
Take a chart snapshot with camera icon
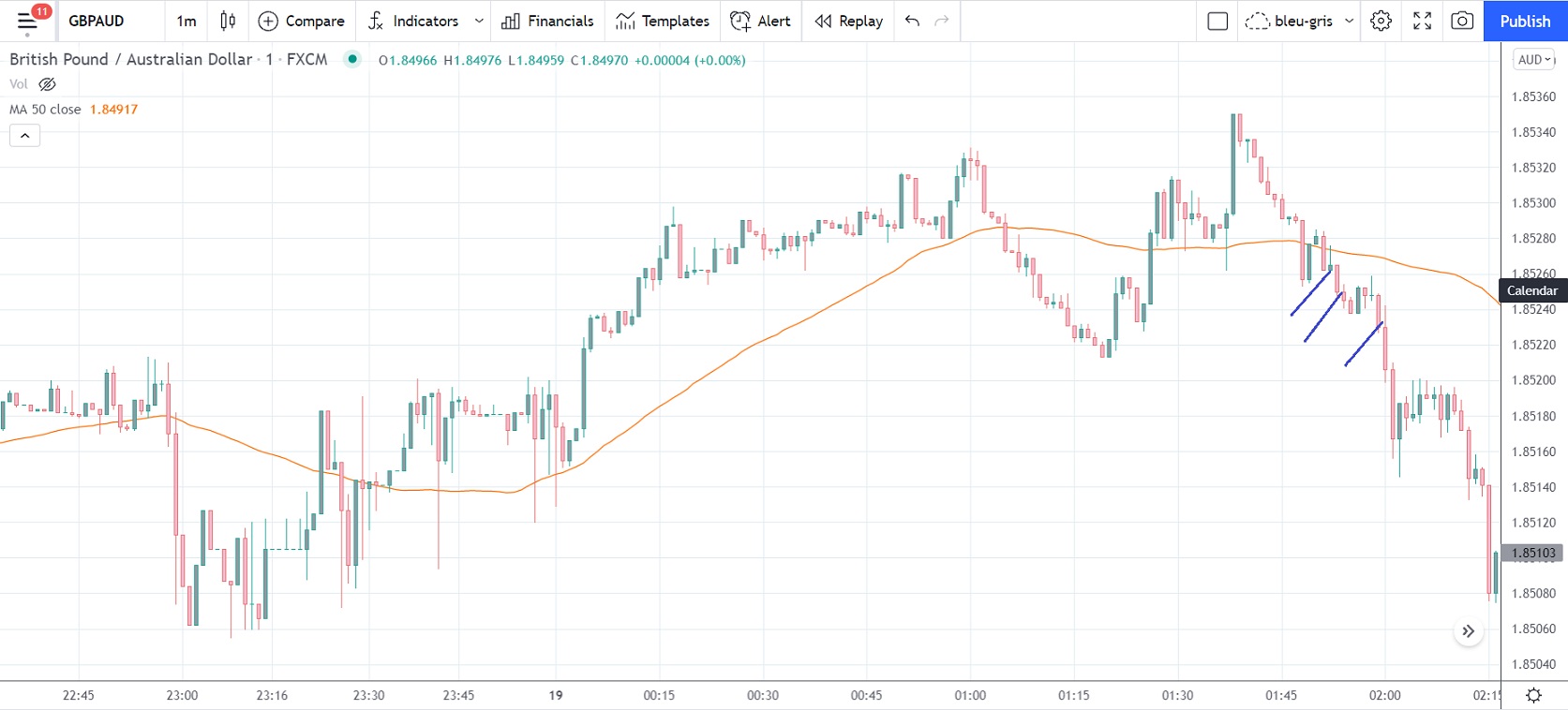coord(1462,21)
